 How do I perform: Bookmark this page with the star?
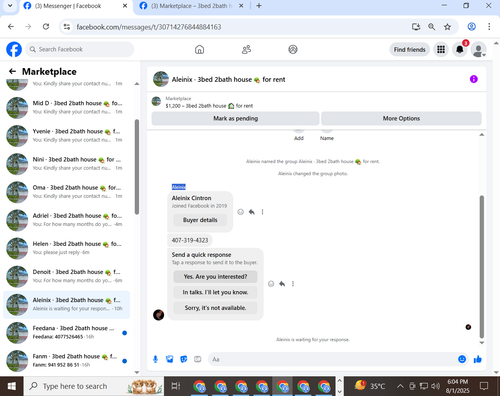(x=447, y=27)
